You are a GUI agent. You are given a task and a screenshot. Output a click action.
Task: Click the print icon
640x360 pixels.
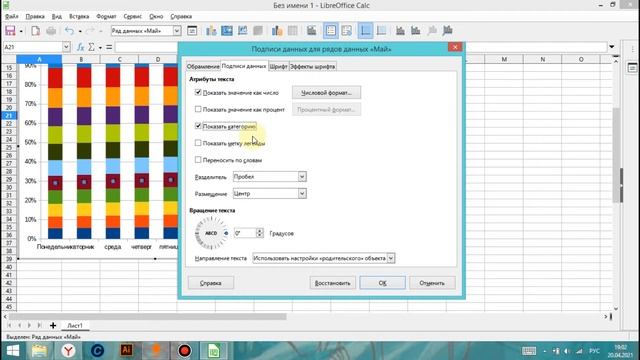(51, 31)
